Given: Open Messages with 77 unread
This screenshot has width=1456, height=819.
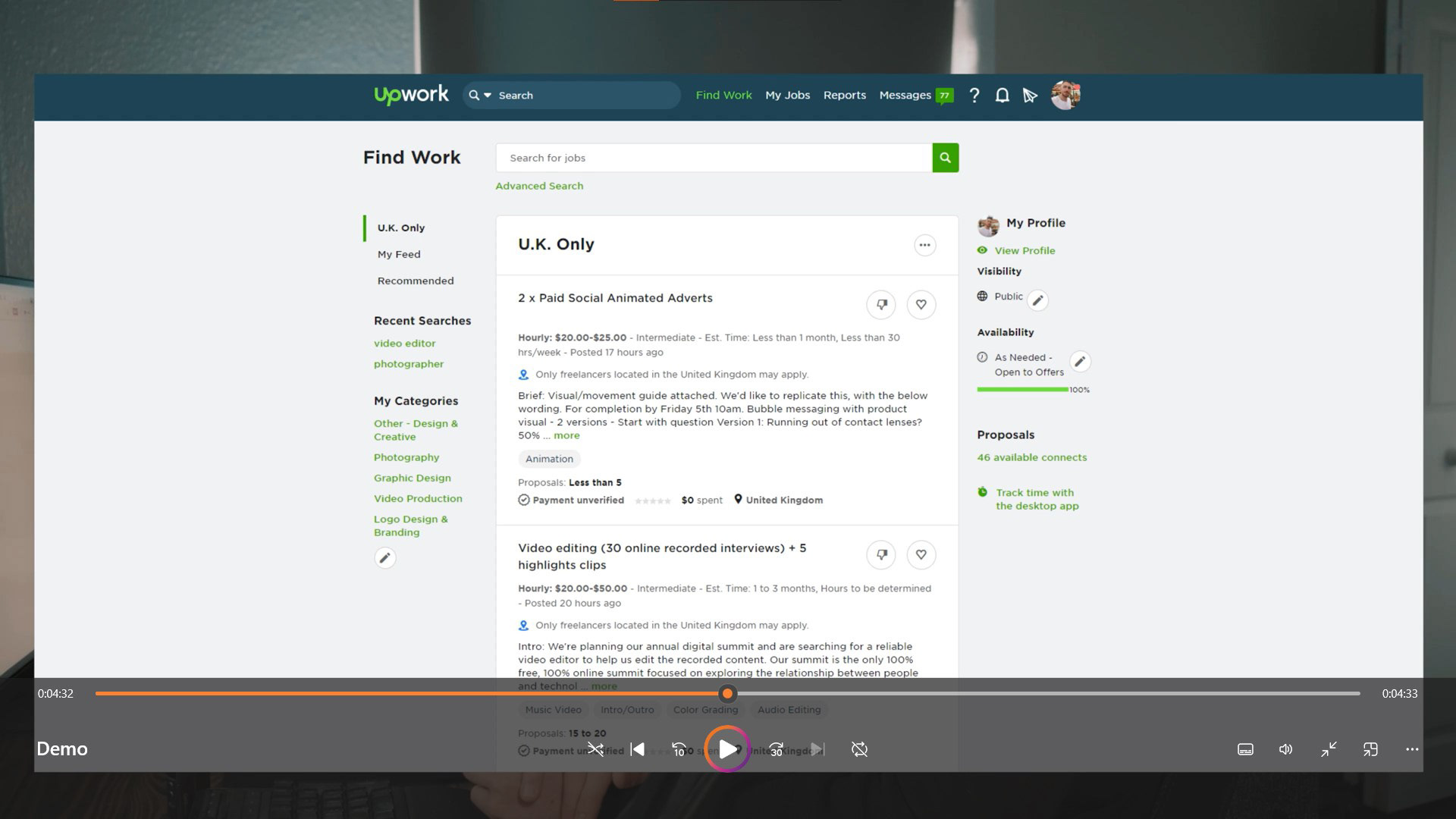Looking at the screenshot, I should (x=915, y=95).
